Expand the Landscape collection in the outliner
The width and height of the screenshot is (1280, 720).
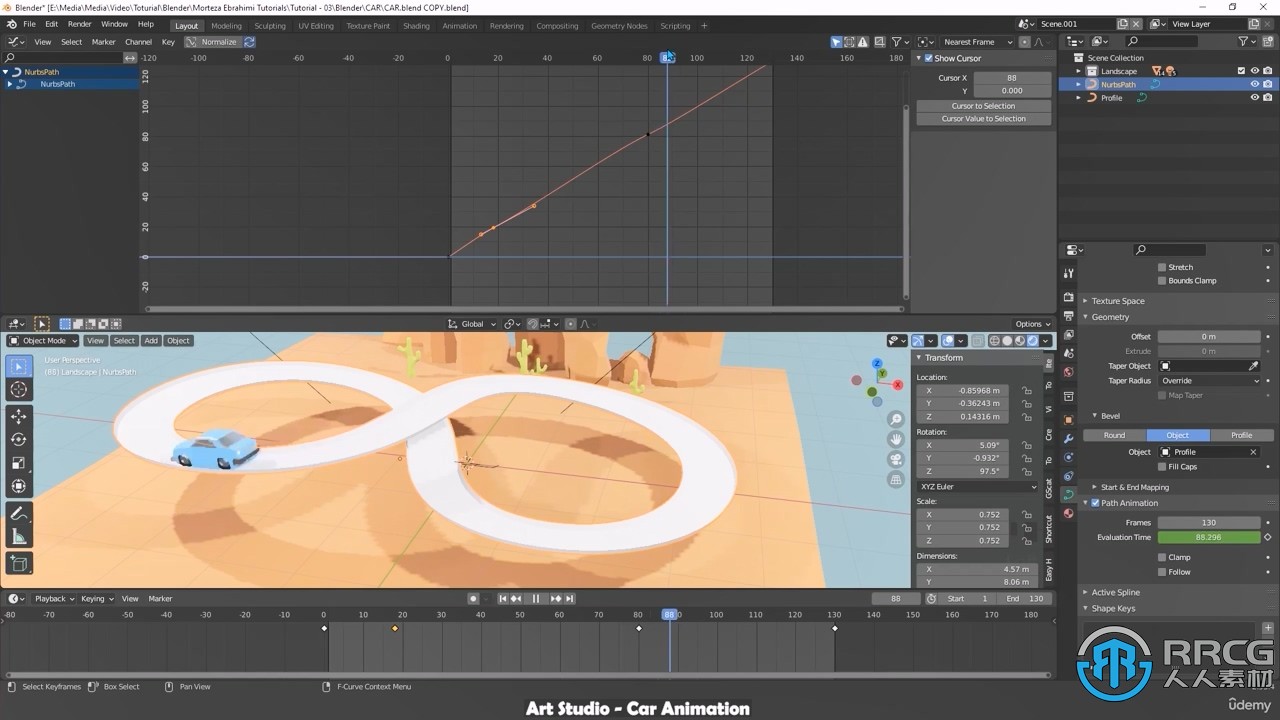pyautogui.click(x=1079, y=71)
